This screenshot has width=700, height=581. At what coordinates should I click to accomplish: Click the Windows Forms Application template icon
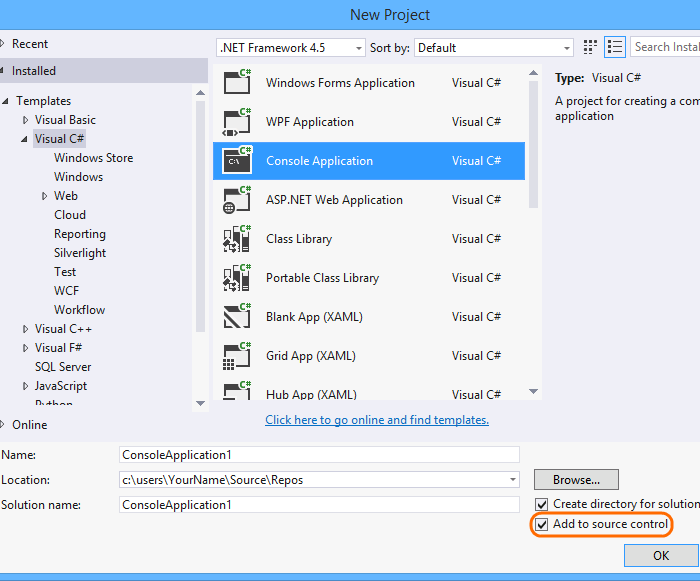coord(237,83)
